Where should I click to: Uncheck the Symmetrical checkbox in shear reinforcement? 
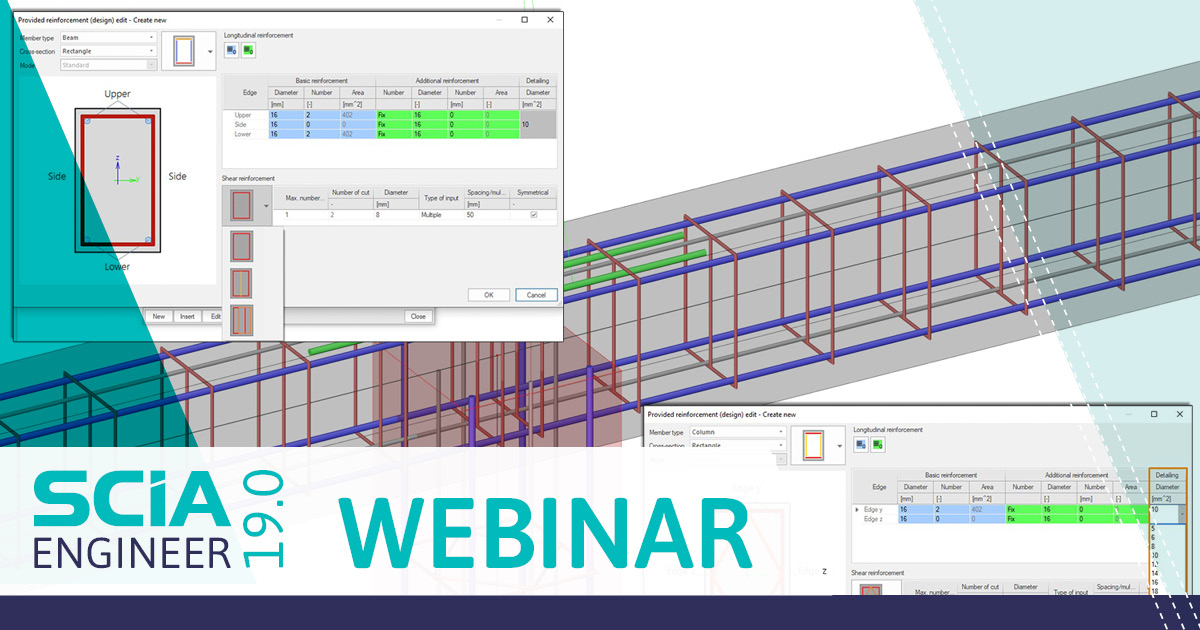534,215
